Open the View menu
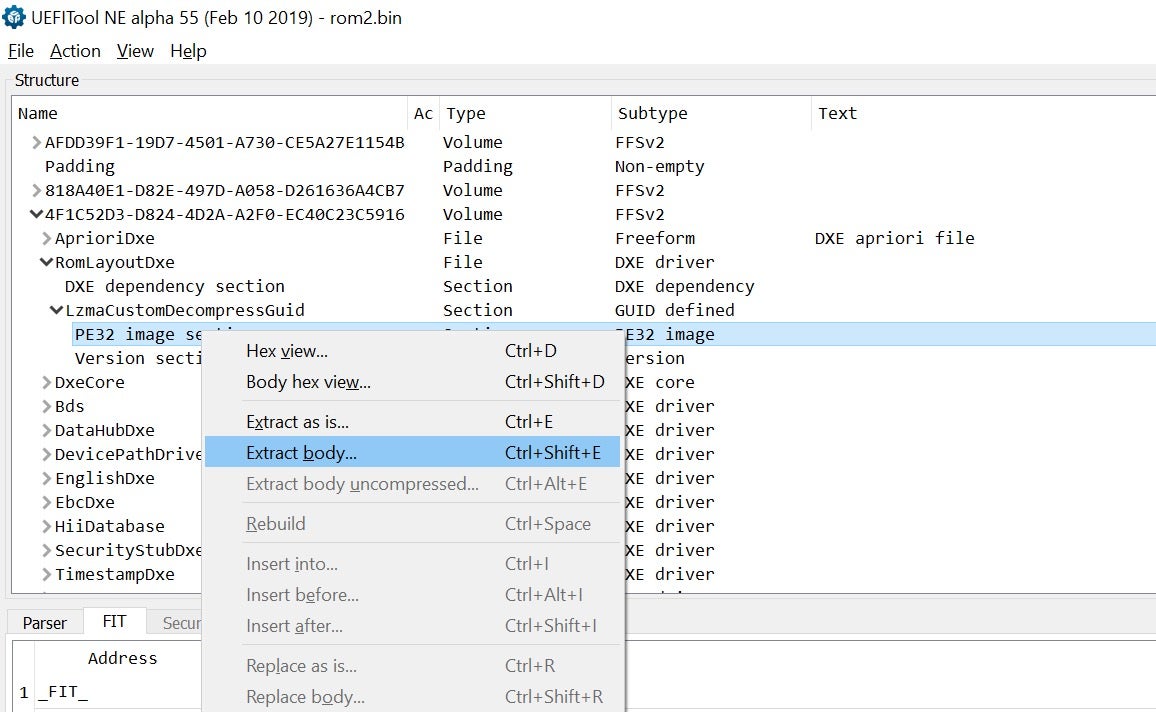 pyautogui.click(x=135, y=51)
